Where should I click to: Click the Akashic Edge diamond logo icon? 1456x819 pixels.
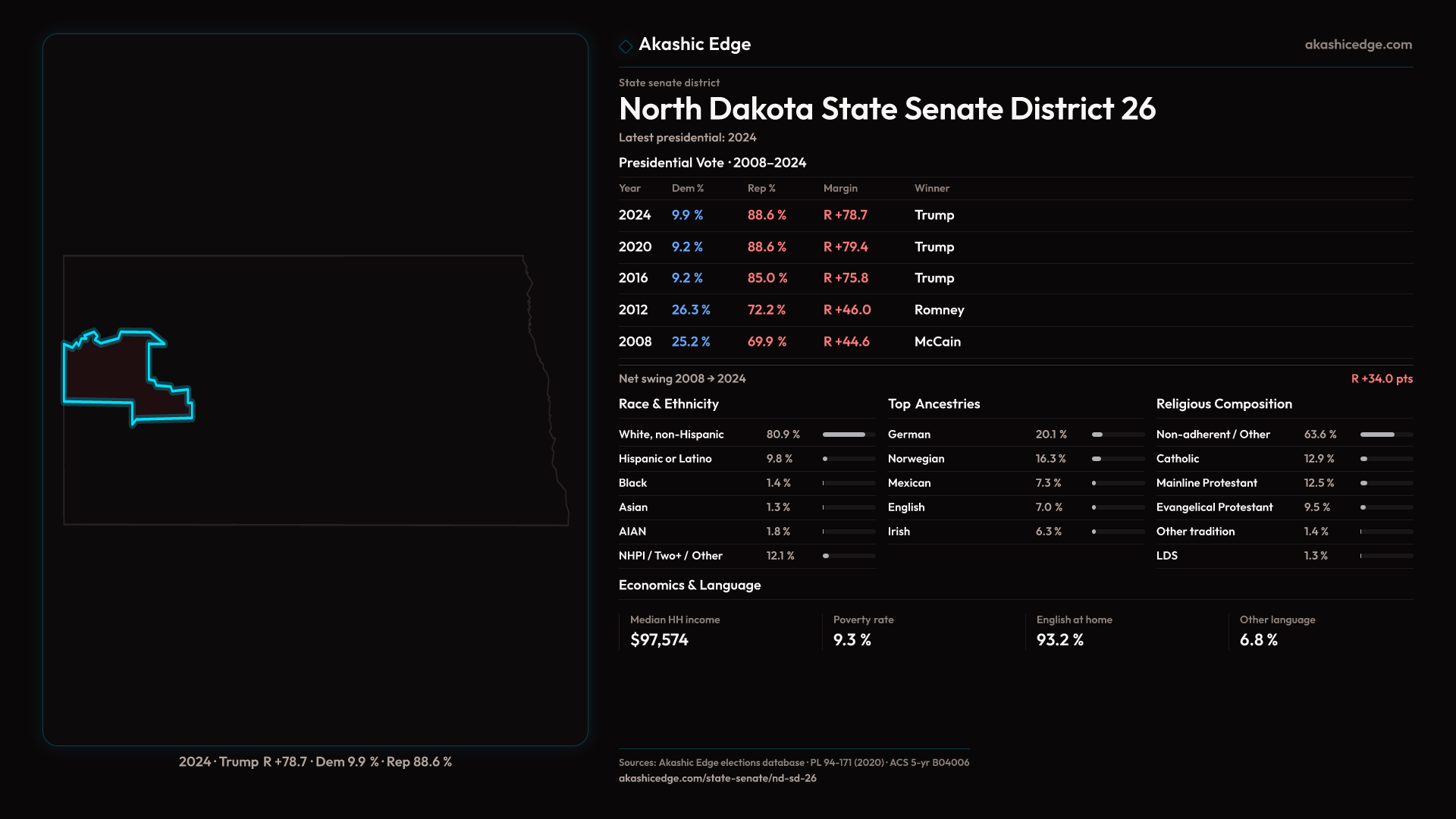(x=626, y=46)
